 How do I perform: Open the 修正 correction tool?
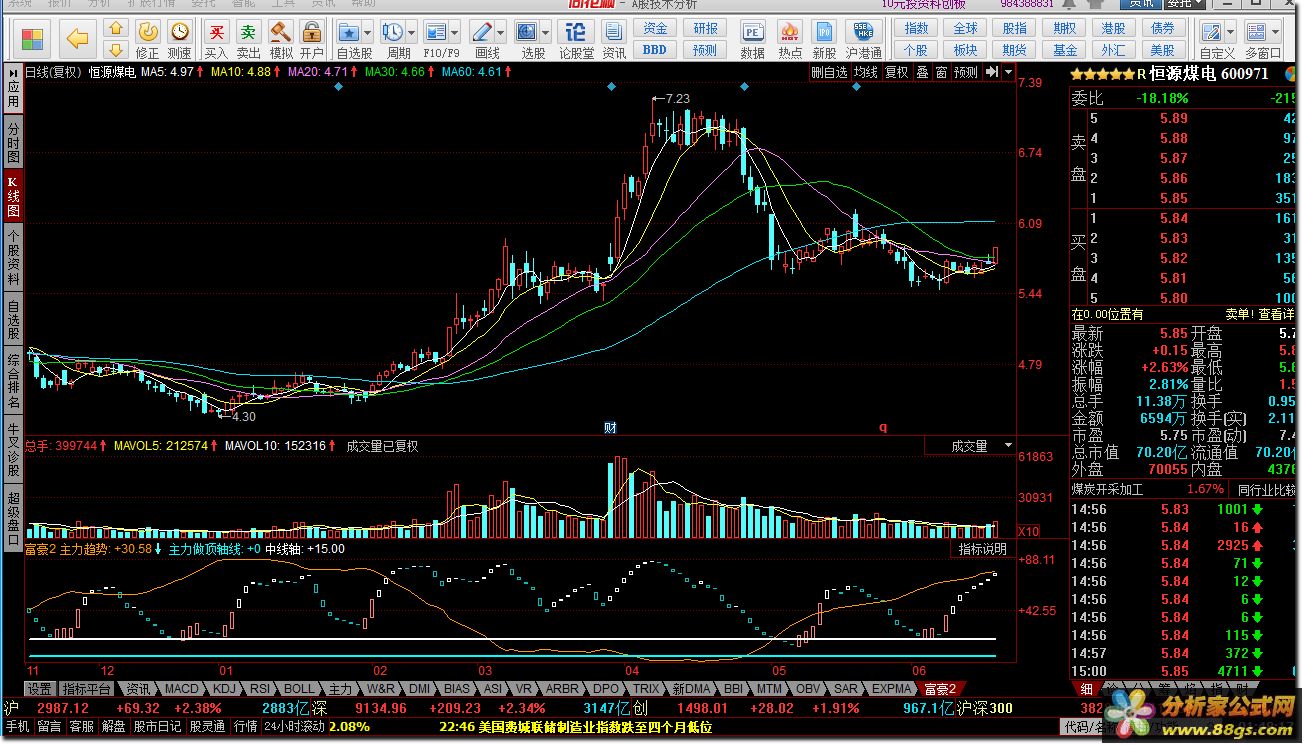[x=147, y=40]
